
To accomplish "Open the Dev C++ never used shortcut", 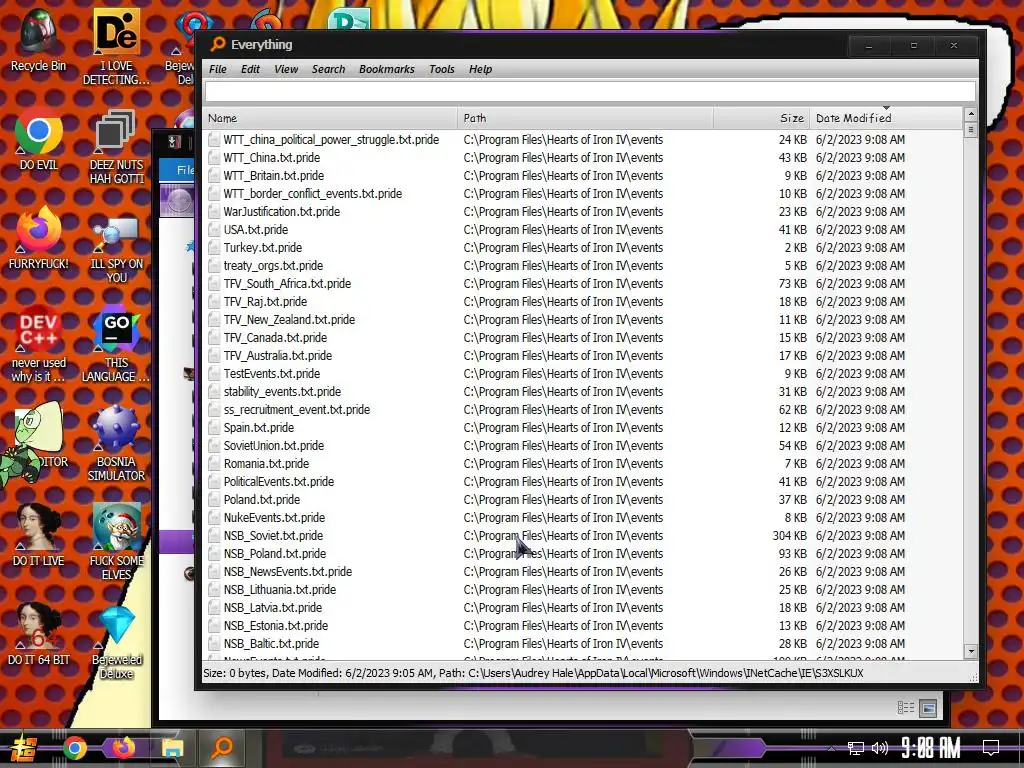I will 39,345.
